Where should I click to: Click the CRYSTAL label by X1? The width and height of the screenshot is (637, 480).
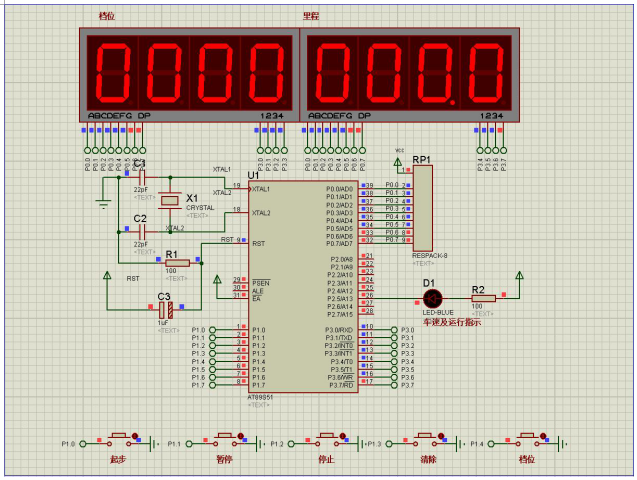point(200,208)
